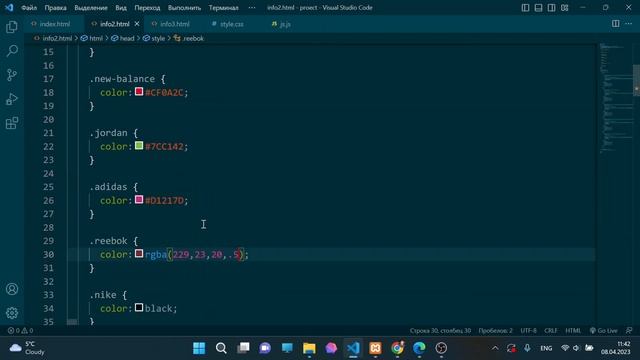The image size is (640, 360).
Task: Click the minimap code overview
Action: (x=616, y=98)
